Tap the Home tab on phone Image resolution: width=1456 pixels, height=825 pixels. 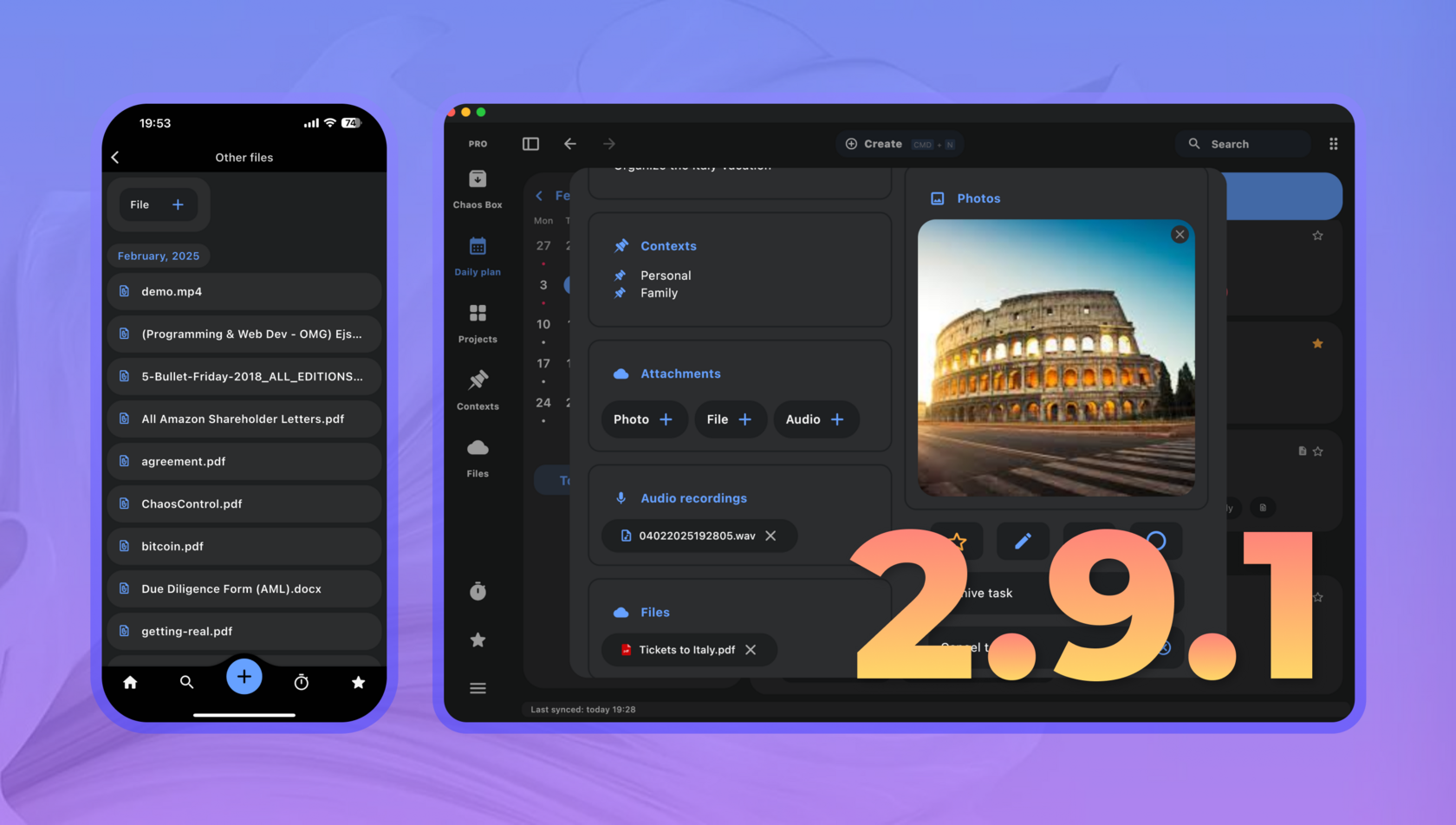click(x=130, y=682)
